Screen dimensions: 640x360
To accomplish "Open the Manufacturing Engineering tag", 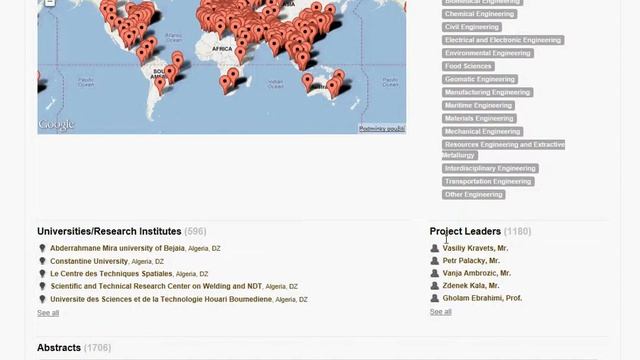I will pyautogui.click(x=487, y=92).
